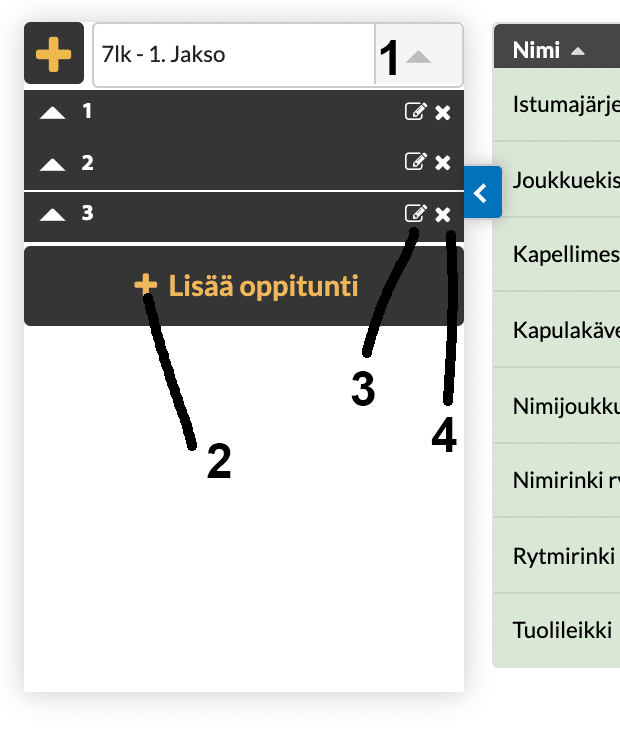Expand lesson 2 with its triangle arrow

coord(53,163)
